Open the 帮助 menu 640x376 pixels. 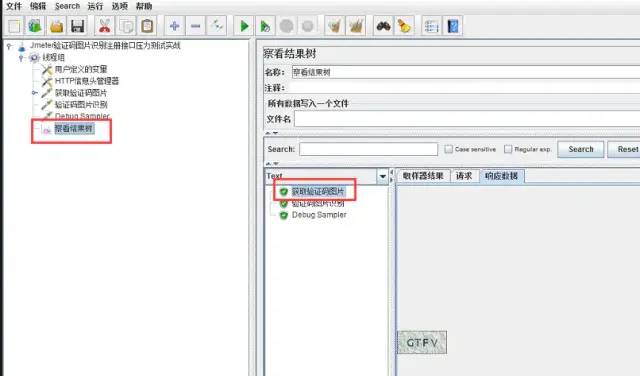[144, 6]
